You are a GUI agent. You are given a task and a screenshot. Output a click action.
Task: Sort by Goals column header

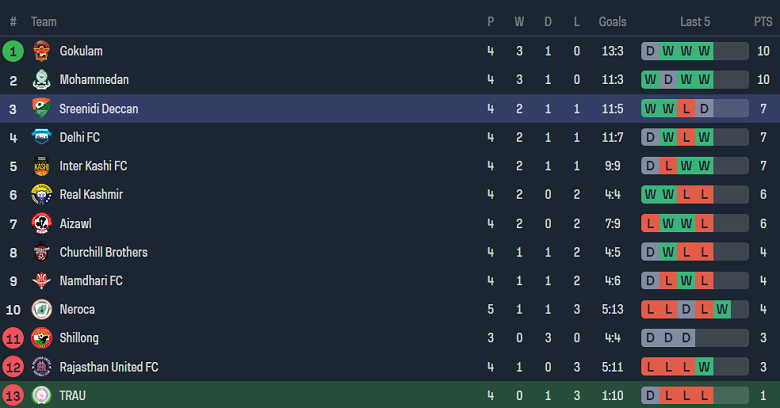tap(612, 21)
